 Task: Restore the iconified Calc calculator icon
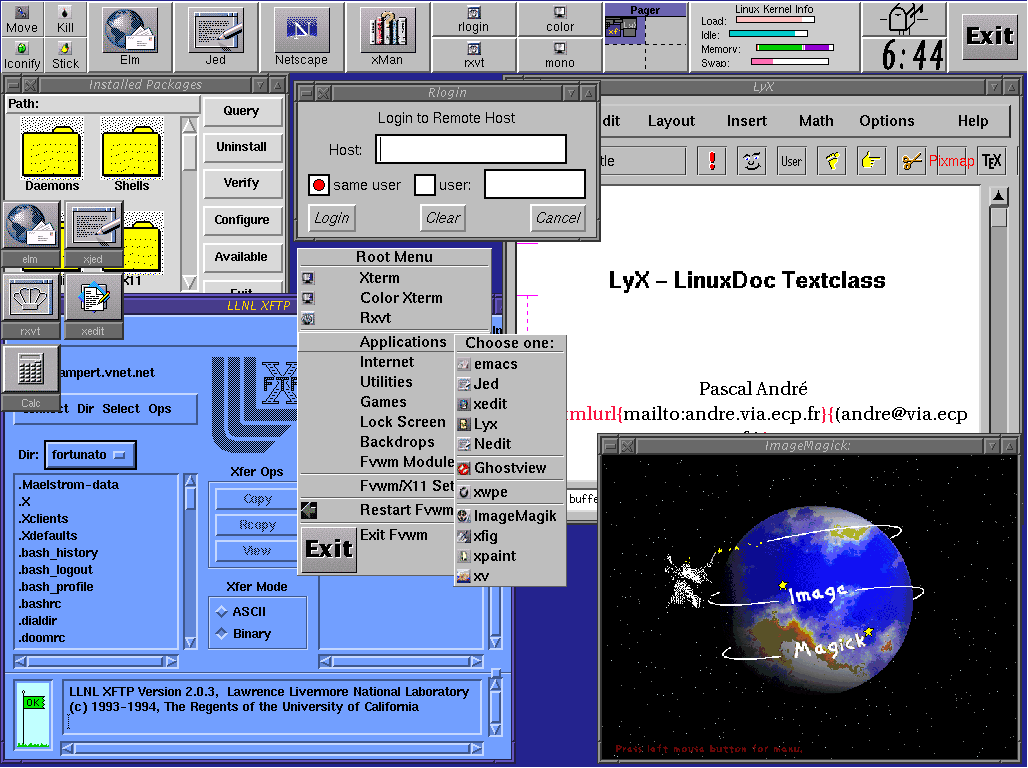[x=30, y=378]
